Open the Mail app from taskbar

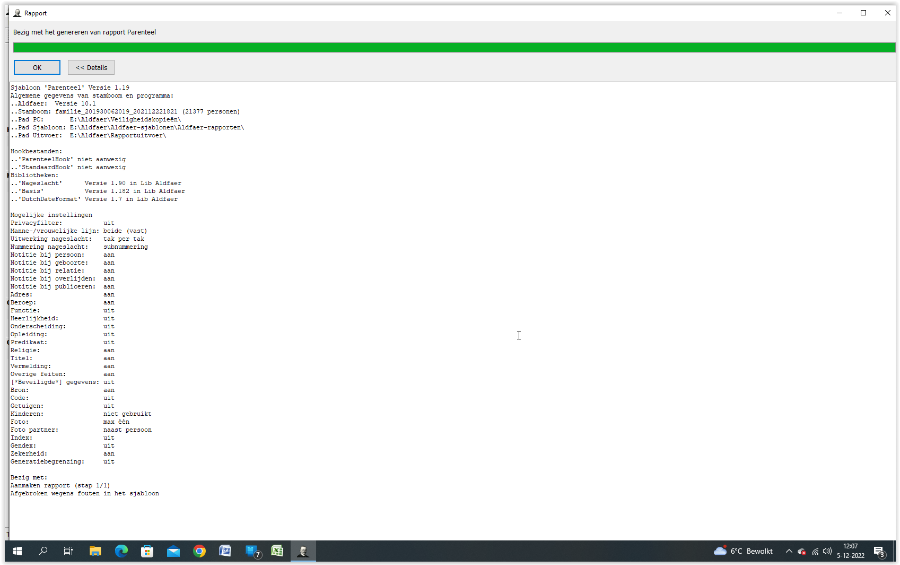(x=173, y=551)
